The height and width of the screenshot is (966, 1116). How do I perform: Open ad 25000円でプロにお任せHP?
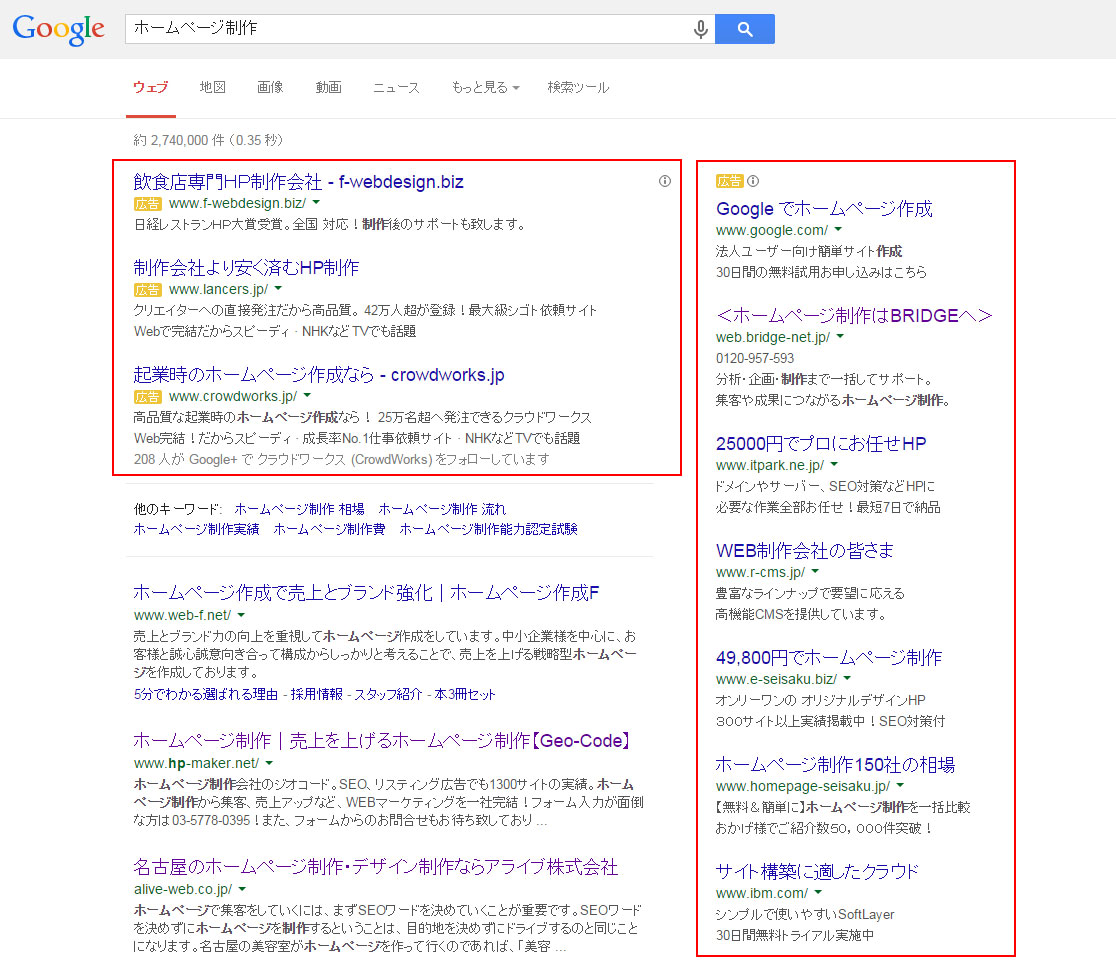click(821, 443)
